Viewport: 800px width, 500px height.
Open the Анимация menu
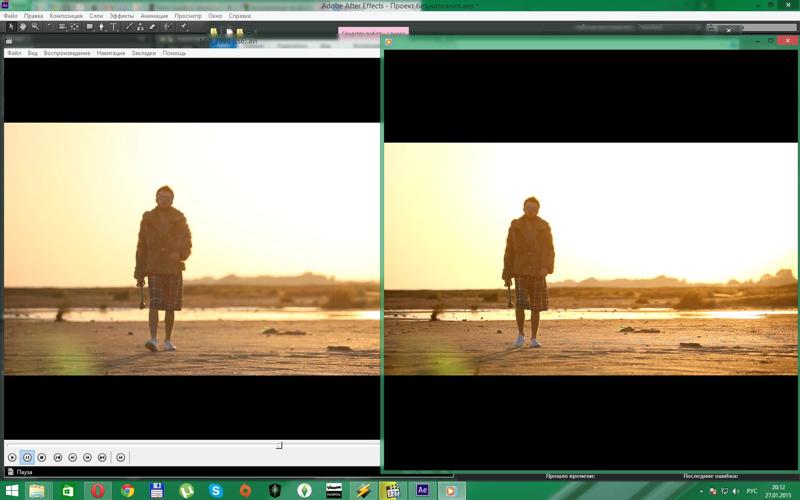154,16
